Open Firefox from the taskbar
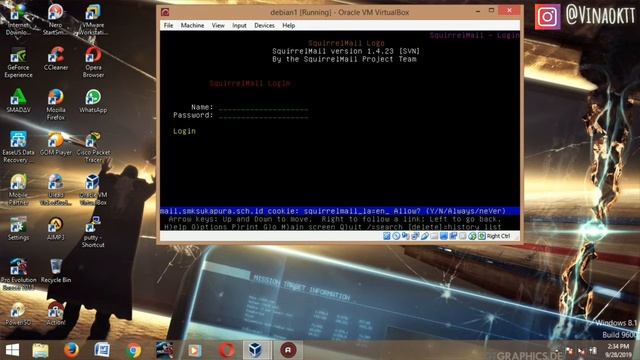 (x=71, y=350)
